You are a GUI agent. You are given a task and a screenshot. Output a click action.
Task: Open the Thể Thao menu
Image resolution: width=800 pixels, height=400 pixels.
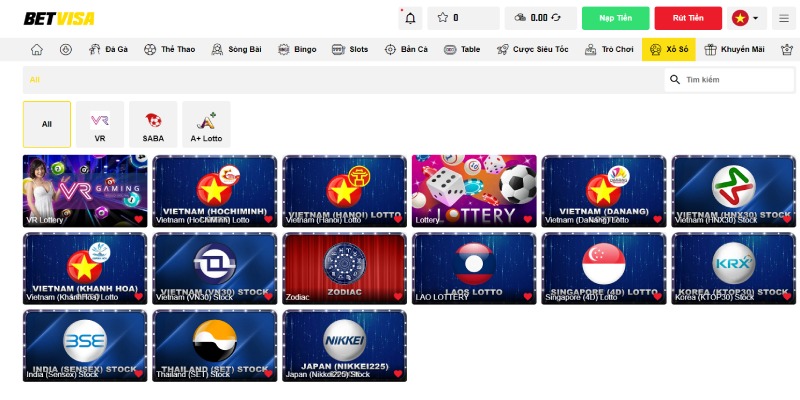click(169, 49)
